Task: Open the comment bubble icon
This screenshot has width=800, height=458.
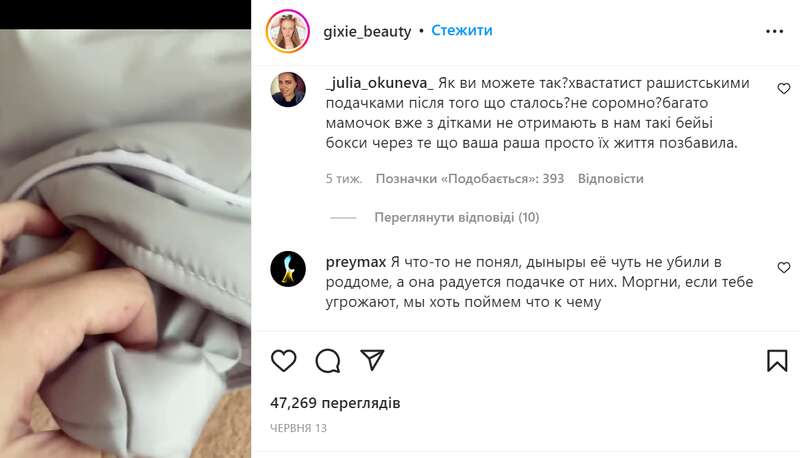Action: [x=328, y=361]
